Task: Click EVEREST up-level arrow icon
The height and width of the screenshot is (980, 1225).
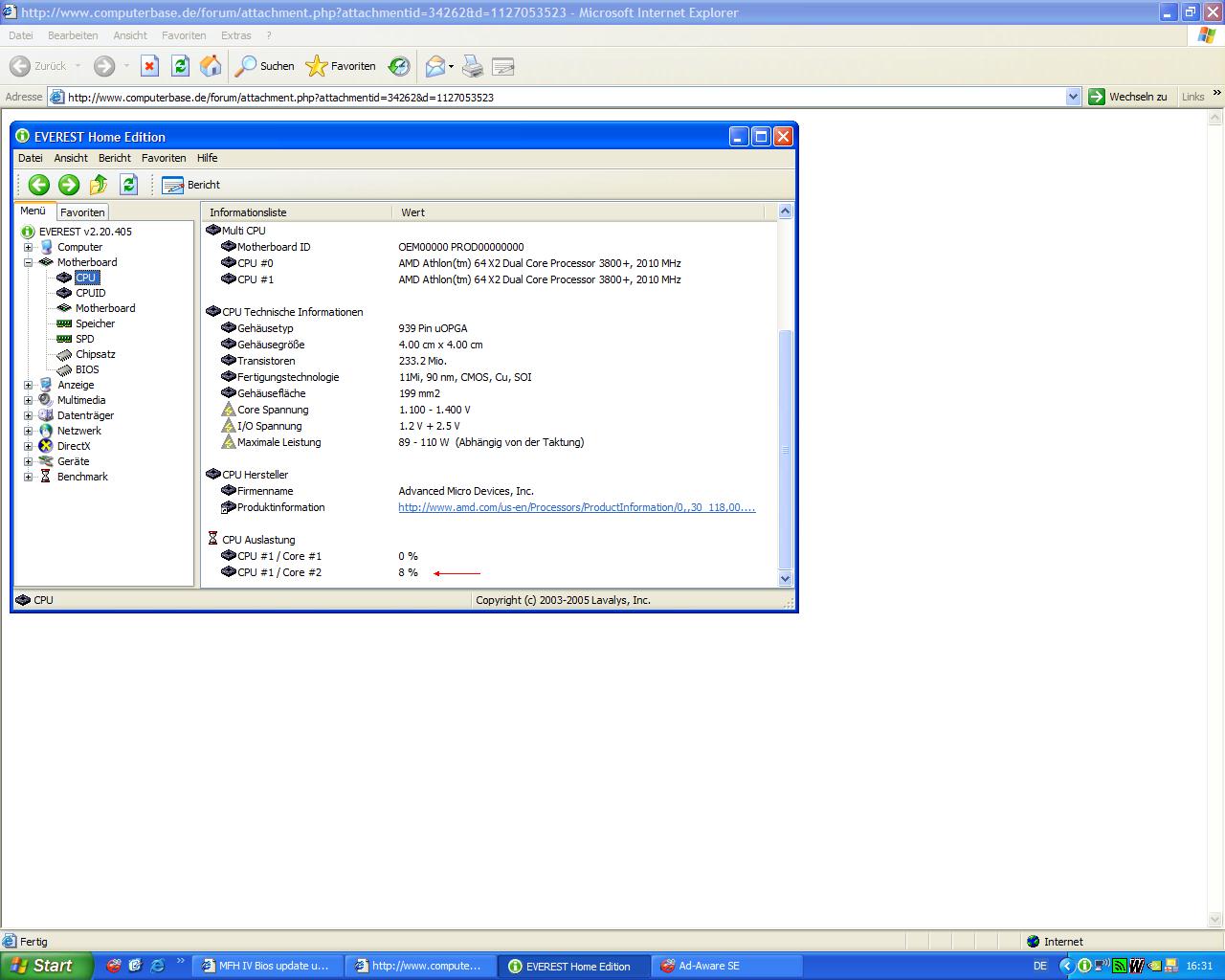Action: [99, 185]
